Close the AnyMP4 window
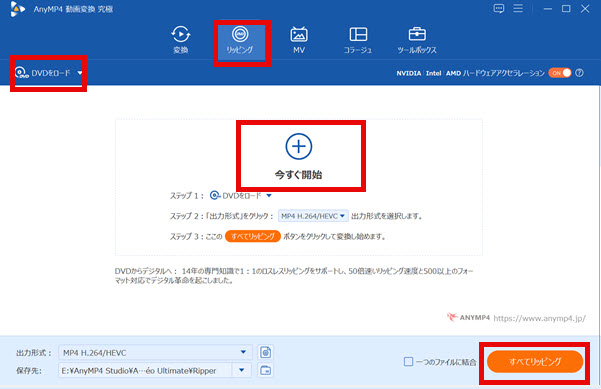This screenshot has height=389, width=601. 585,8
